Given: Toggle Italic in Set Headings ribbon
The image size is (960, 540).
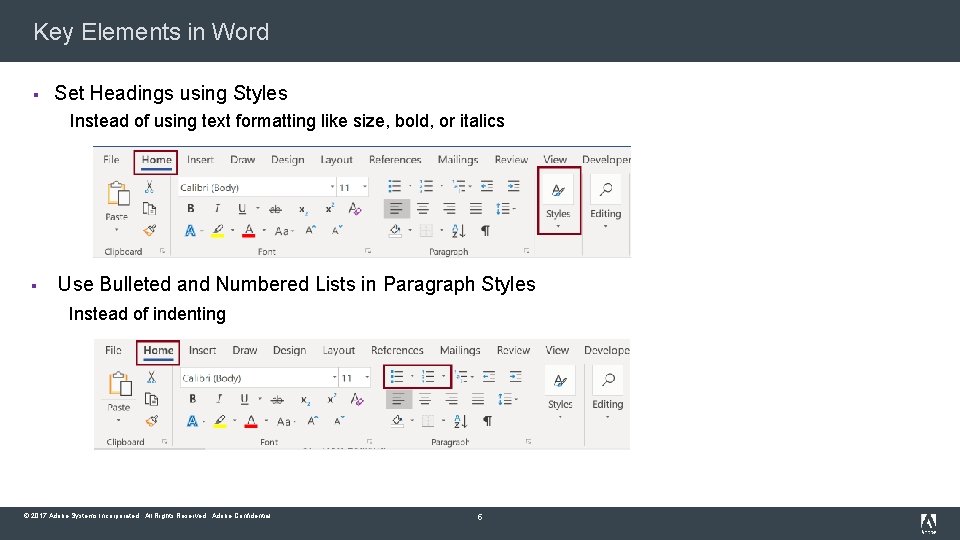Looking at the screenshot, I should pyautogui.click(x=217, y=209).
